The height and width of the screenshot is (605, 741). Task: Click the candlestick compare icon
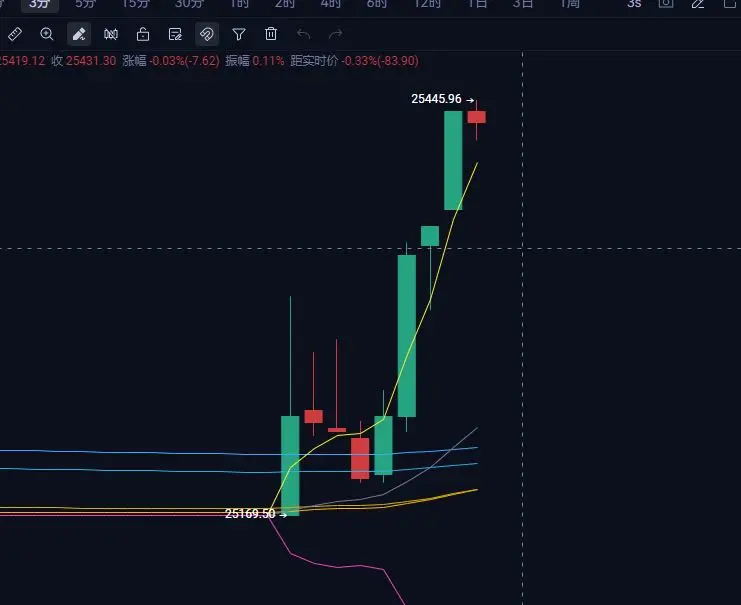(111, 34)
